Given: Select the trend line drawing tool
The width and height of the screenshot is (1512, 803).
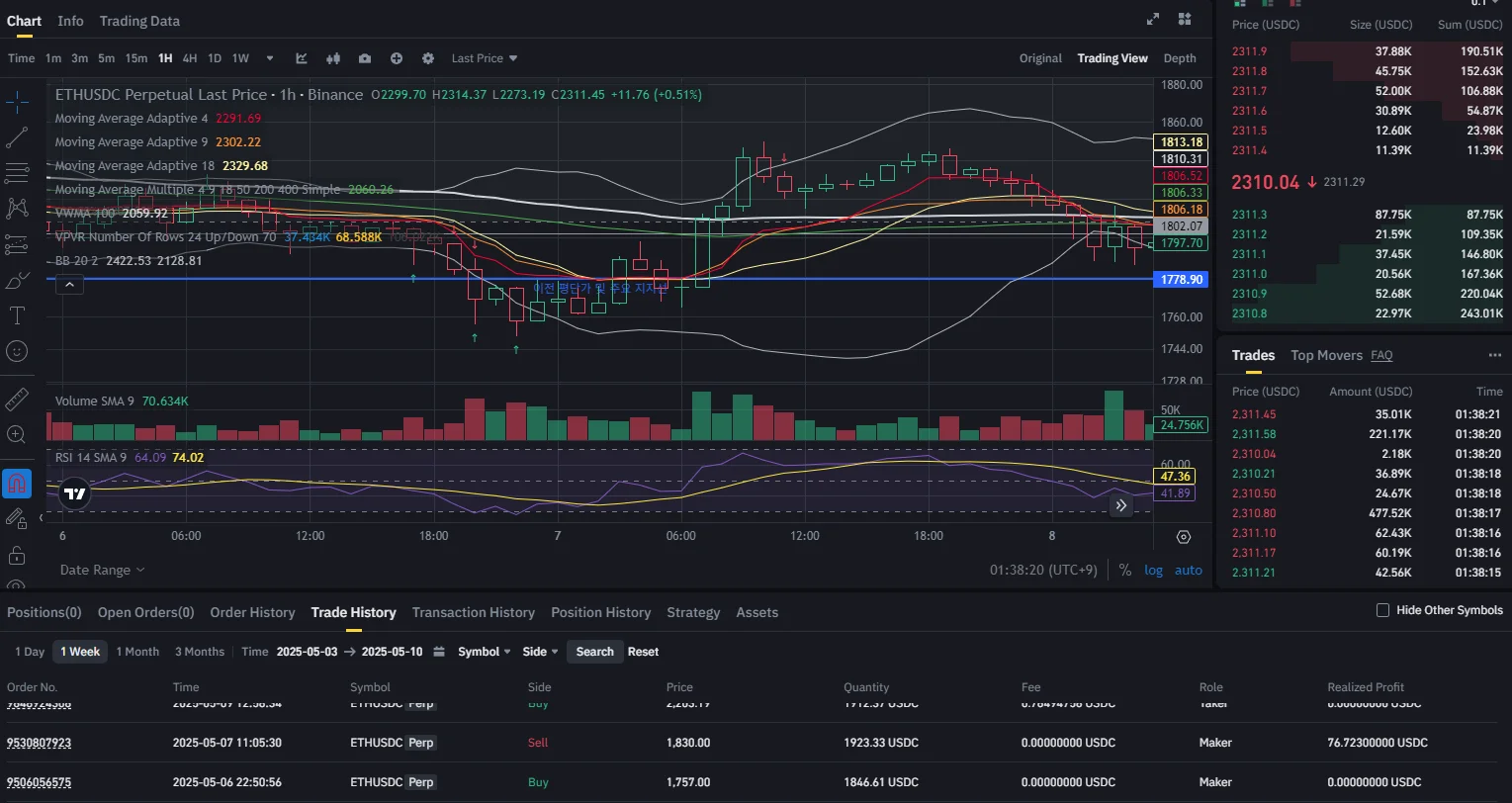Looking at the screenshot, I should click(17, 138).
